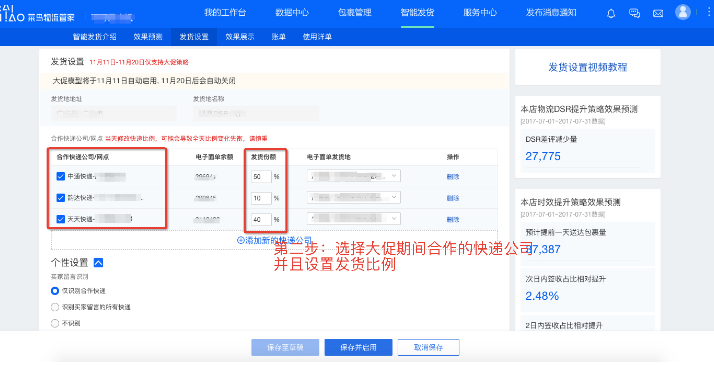Click the 菜鸟物流管家 logo

tap(37, 14)
